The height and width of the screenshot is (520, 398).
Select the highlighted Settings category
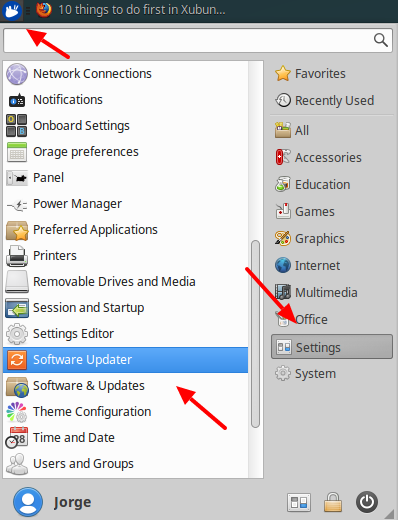pos(332,347)
